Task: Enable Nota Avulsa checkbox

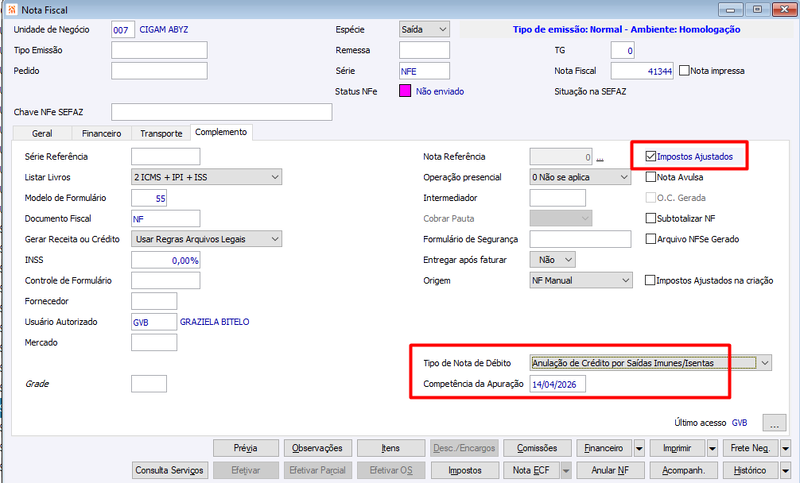Action: click(x=651, y=177)
